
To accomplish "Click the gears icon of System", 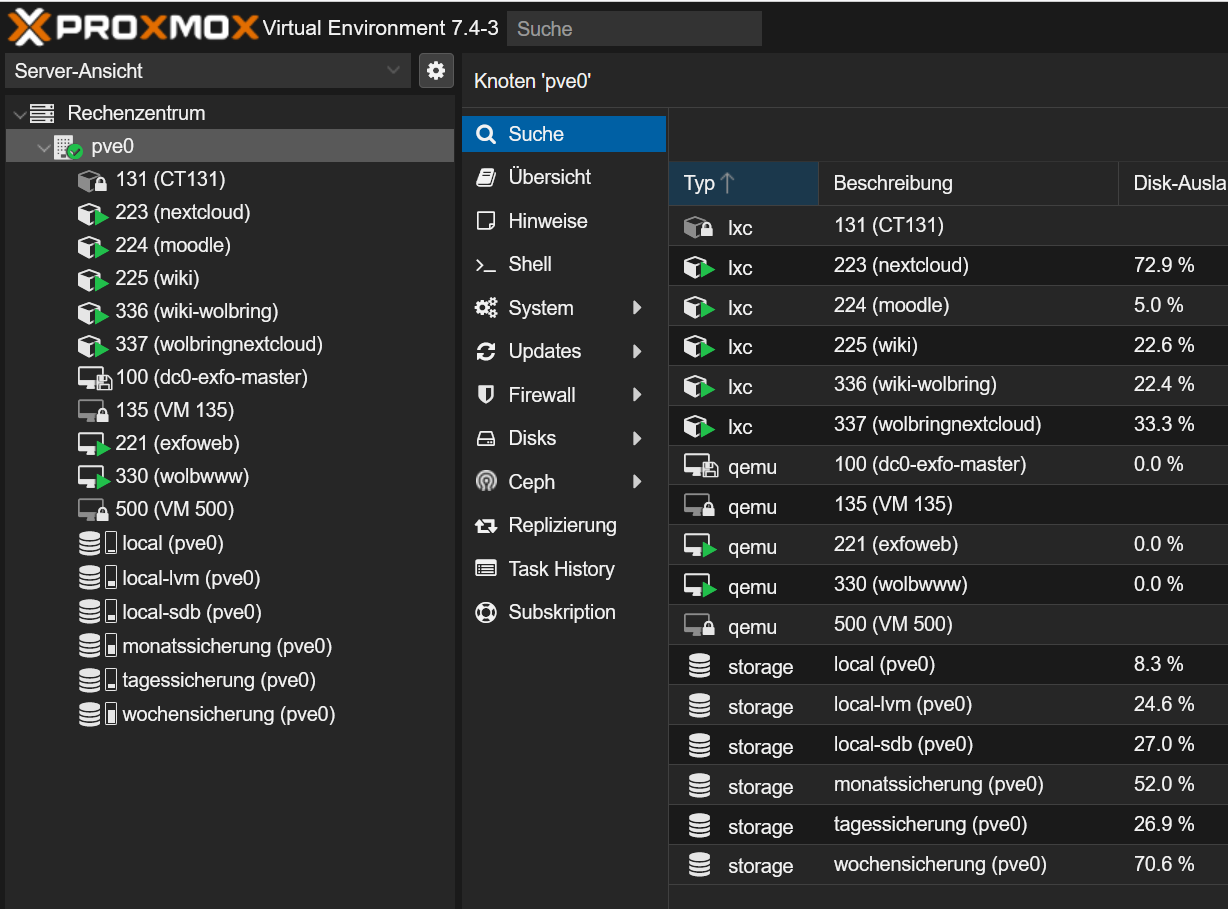I will 486,308.
